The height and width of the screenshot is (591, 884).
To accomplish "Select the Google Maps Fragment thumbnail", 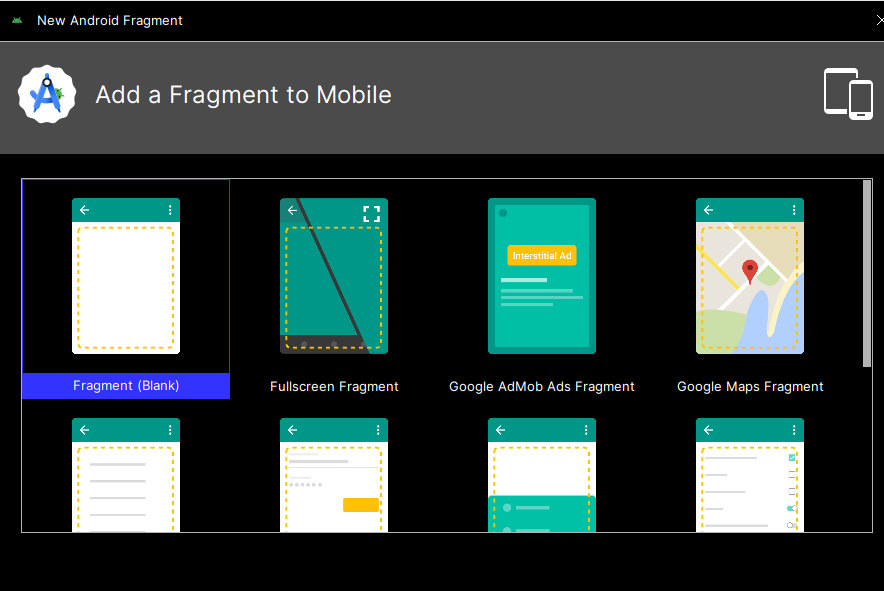I will coord(750,276).
